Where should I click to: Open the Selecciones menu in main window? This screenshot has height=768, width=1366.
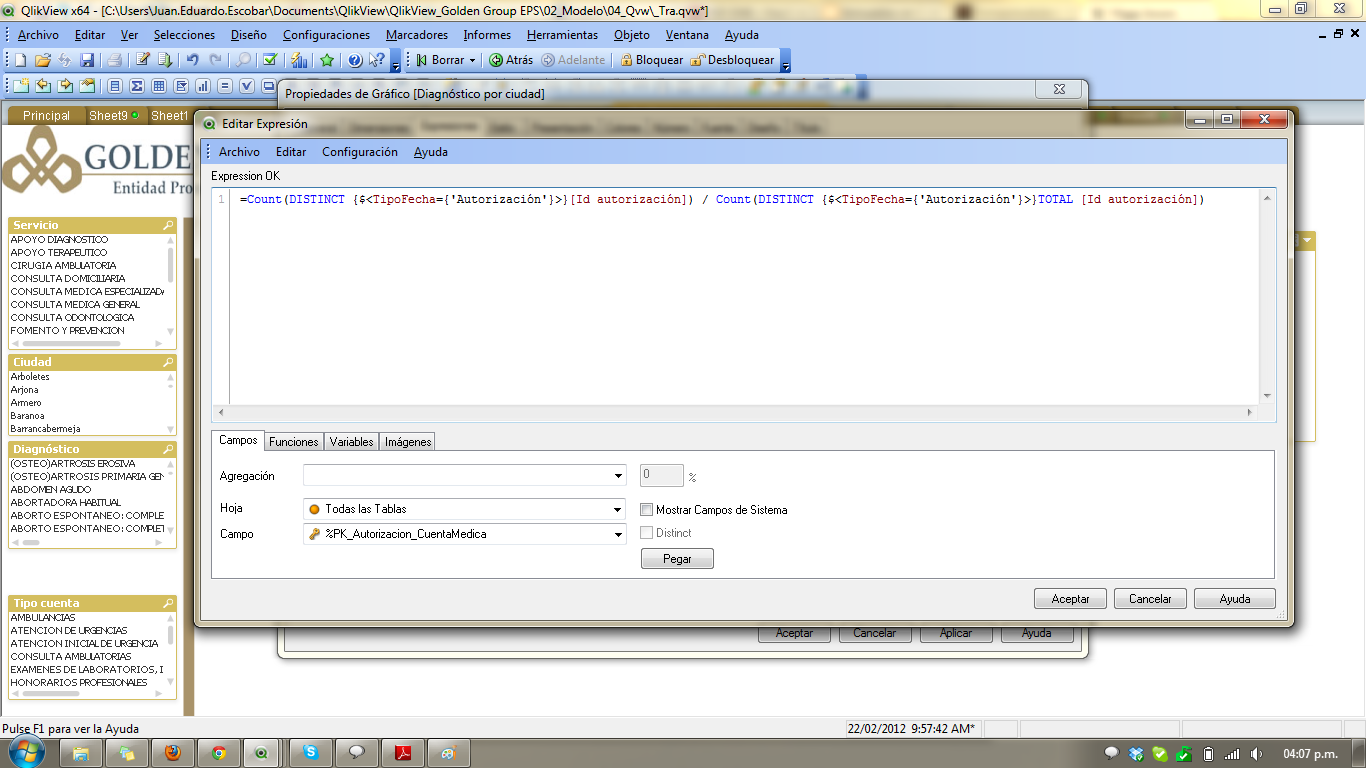(184, 34)
